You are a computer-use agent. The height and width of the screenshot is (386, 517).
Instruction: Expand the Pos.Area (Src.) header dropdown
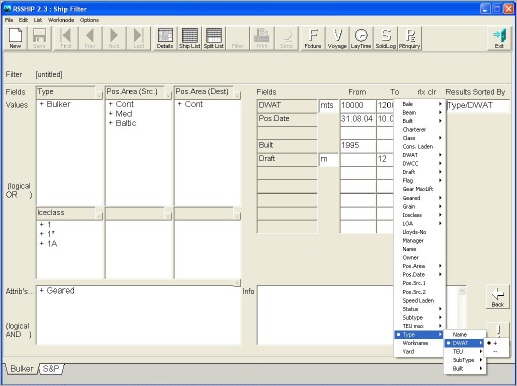tap(168, 95)
